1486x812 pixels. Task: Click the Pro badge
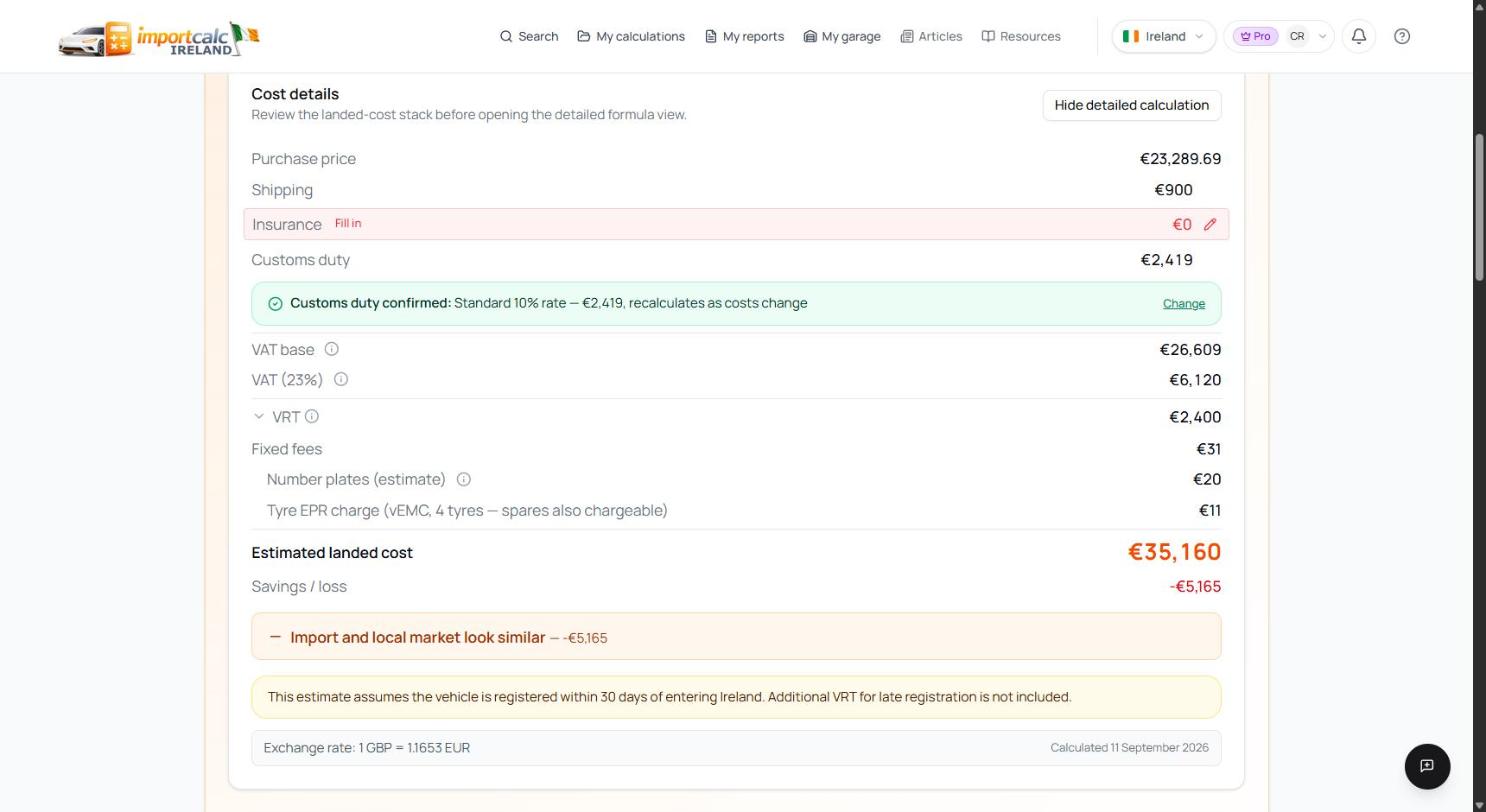(1255, 36)
